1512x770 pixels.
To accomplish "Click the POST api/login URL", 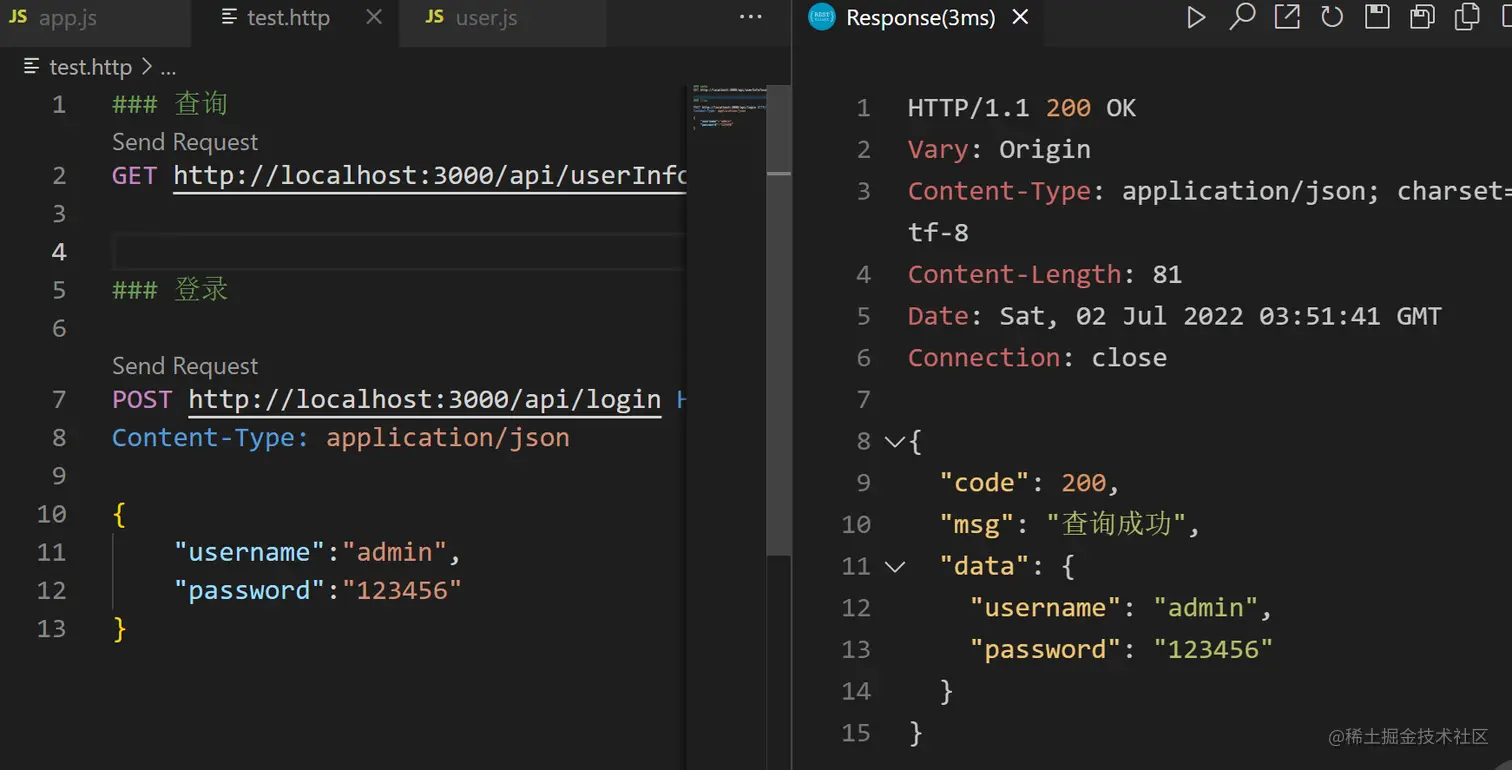I will 425,400.
